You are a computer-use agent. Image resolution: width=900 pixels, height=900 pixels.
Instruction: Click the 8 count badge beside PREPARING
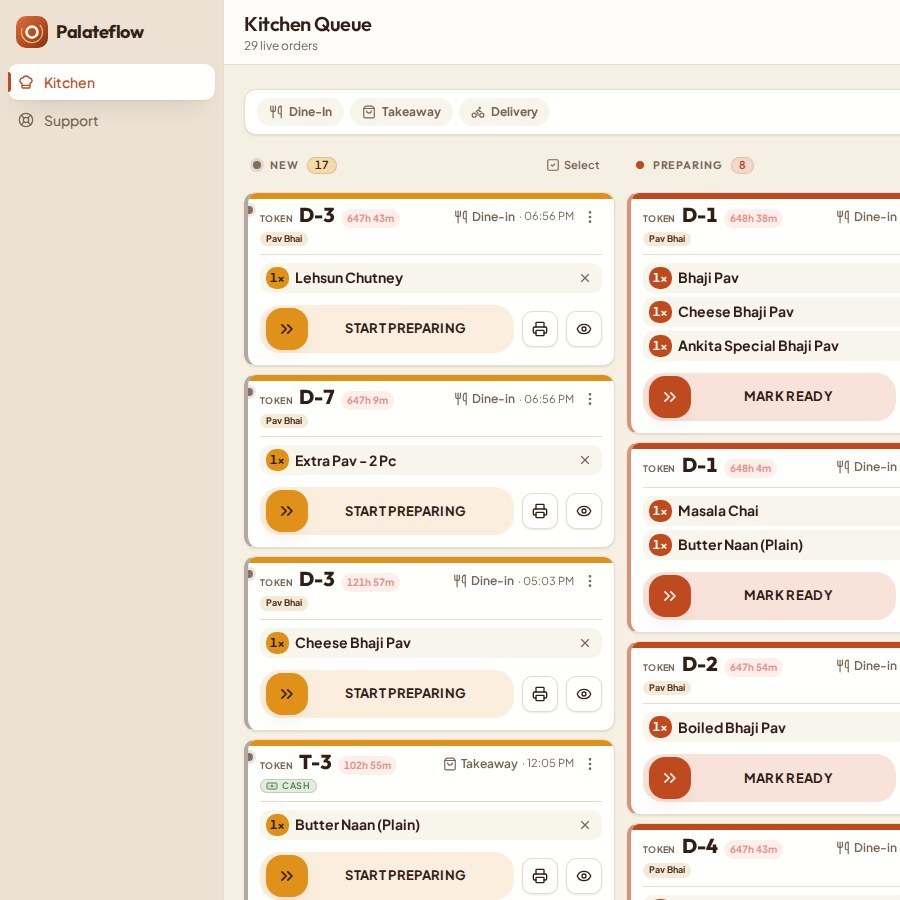point(742,165)
